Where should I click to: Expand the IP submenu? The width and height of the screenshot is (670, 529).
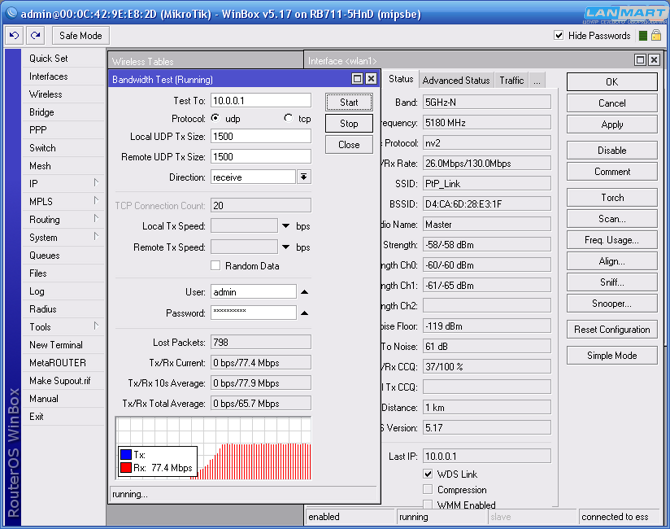coord(96,183)
